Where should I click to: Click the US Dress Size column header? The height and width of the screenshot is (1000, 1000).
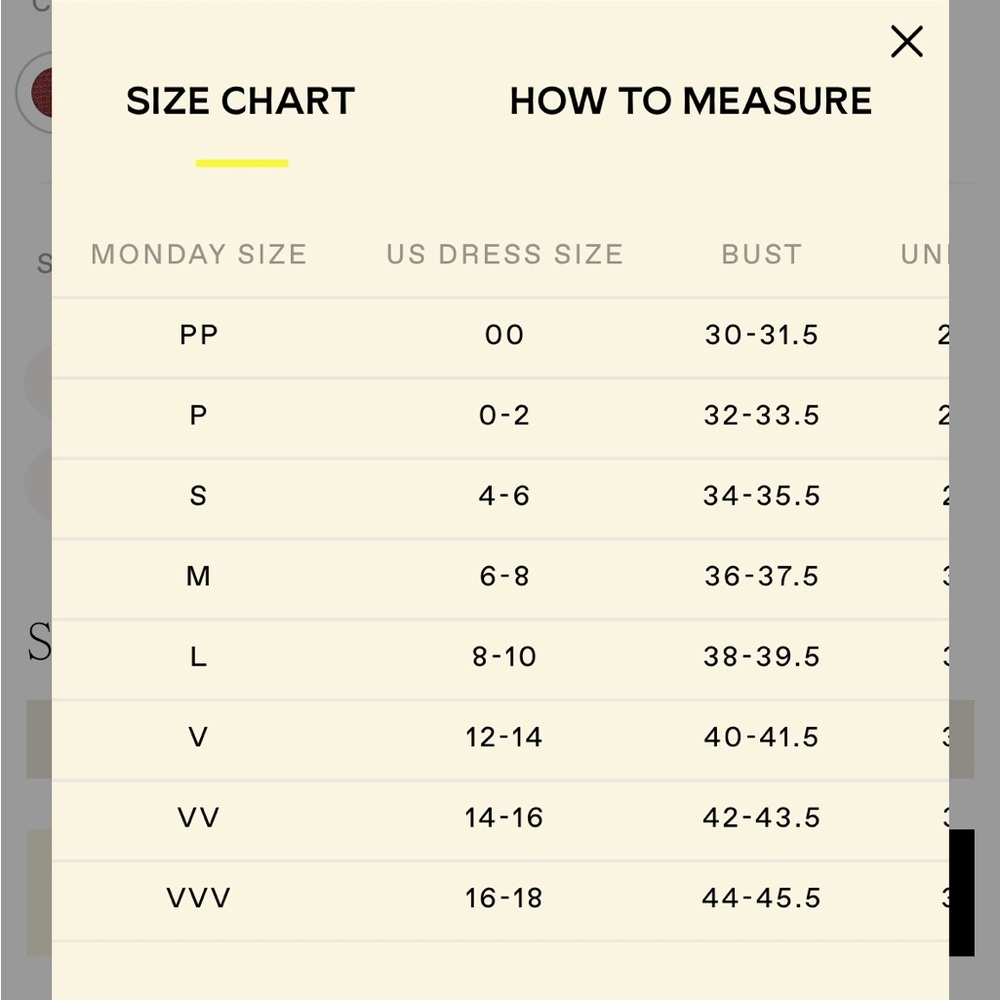(504, 254)
